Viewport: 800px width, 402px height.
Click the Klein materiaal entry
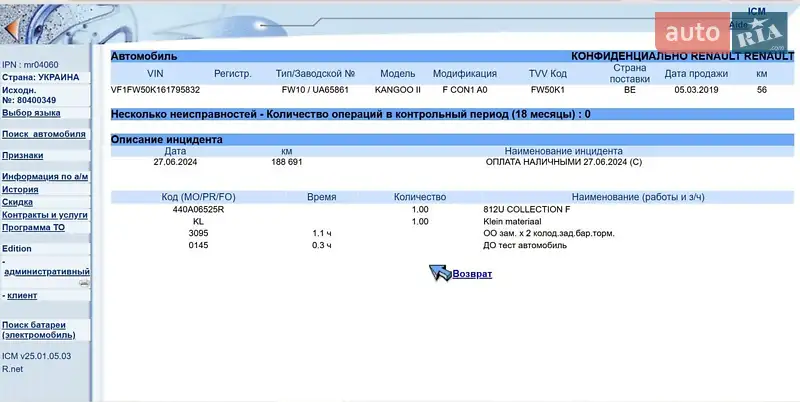click(x=512, y=221)
